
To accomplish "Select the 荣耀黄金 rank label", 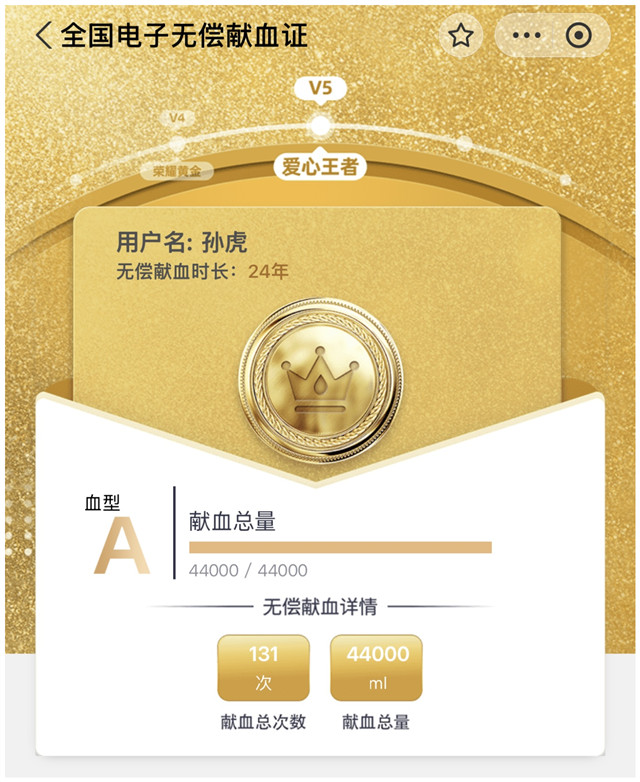I will coord(177,171).
